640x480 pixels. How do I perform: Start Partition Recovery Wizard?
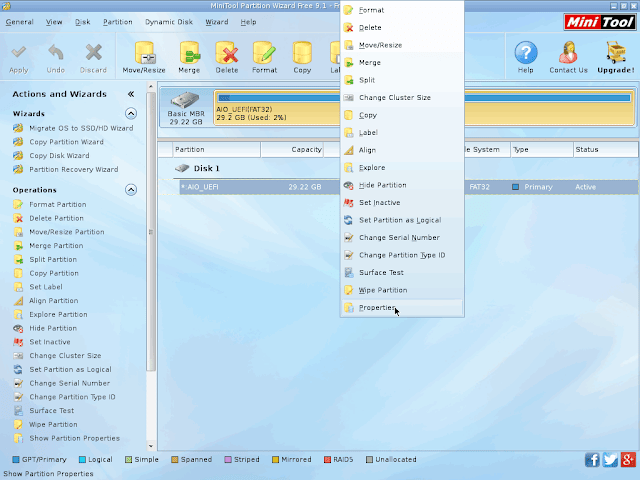[73, 169]
